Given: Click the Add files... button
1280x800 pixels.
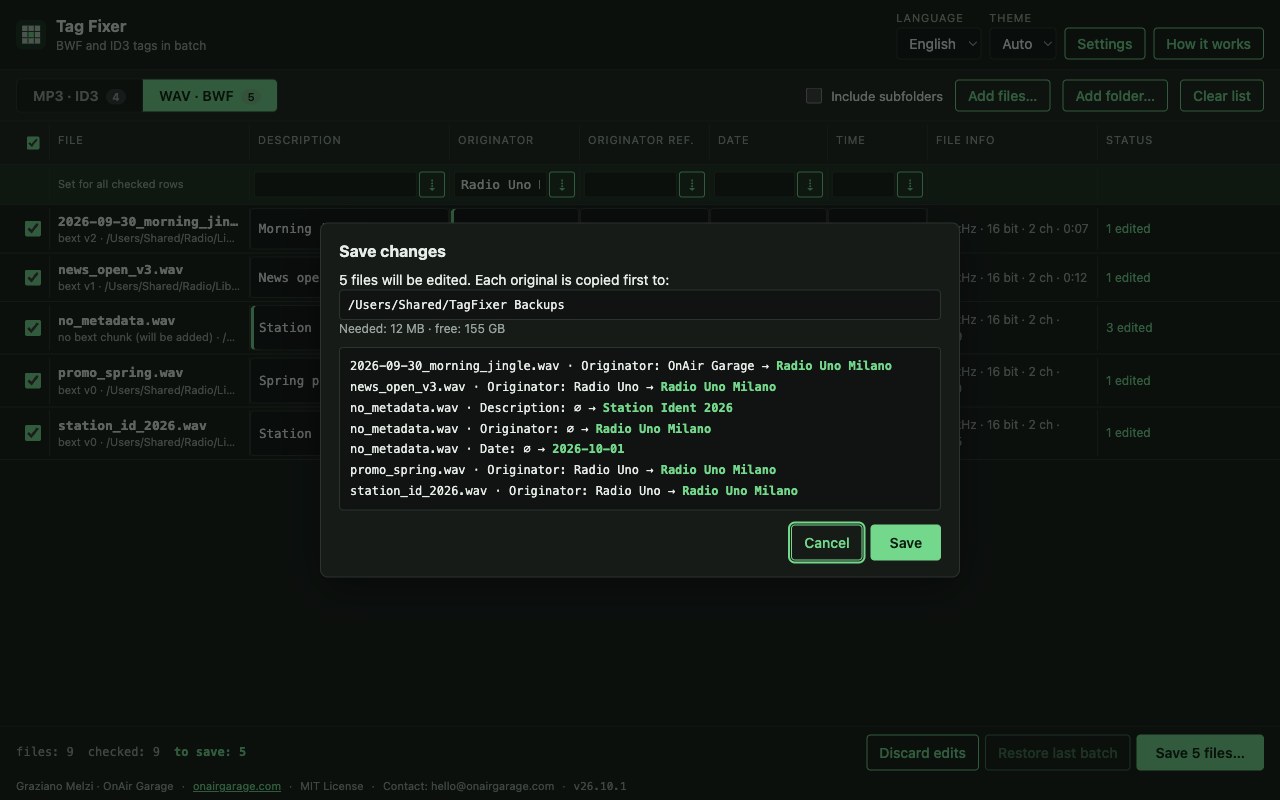Looking at the screenshot, I should [x=1002, y=96].
